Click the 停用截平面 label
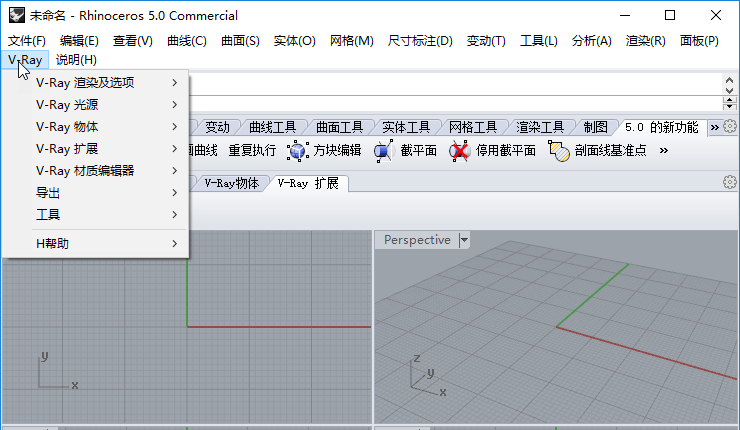 click(505, 151)
